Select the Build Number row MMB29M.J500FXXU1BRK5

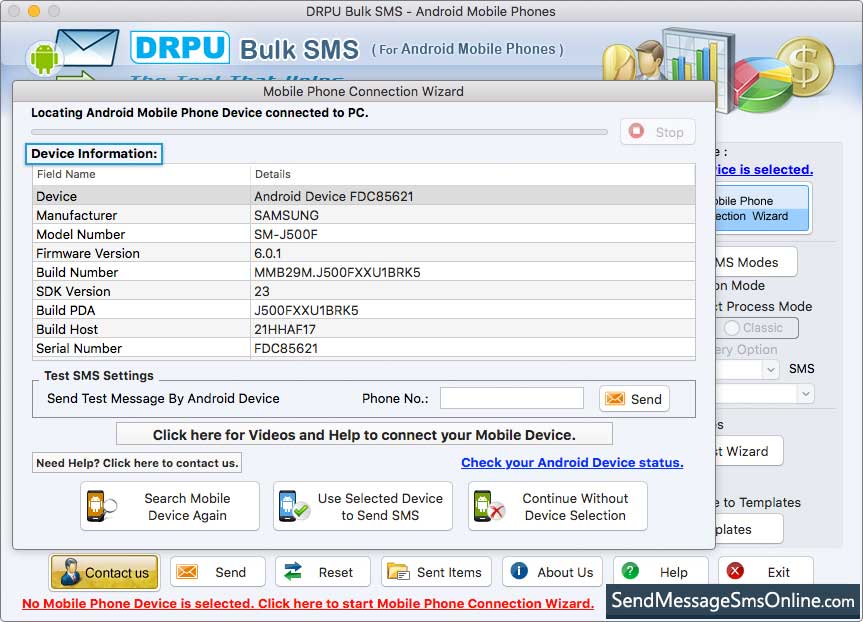point(364,272)
